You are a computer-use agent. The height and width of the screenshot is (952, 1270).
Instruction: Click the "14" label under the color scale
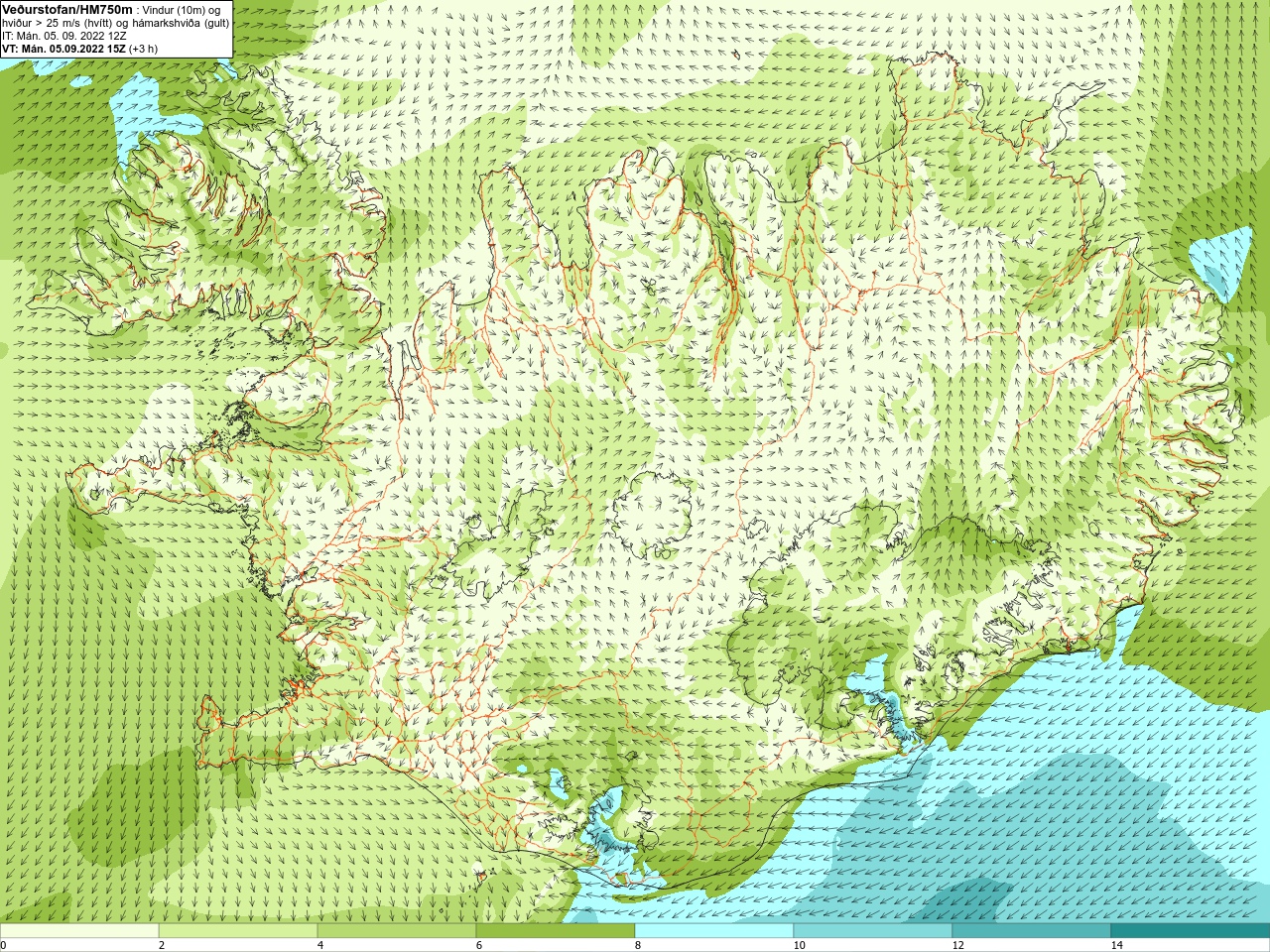pos(1116,945)
